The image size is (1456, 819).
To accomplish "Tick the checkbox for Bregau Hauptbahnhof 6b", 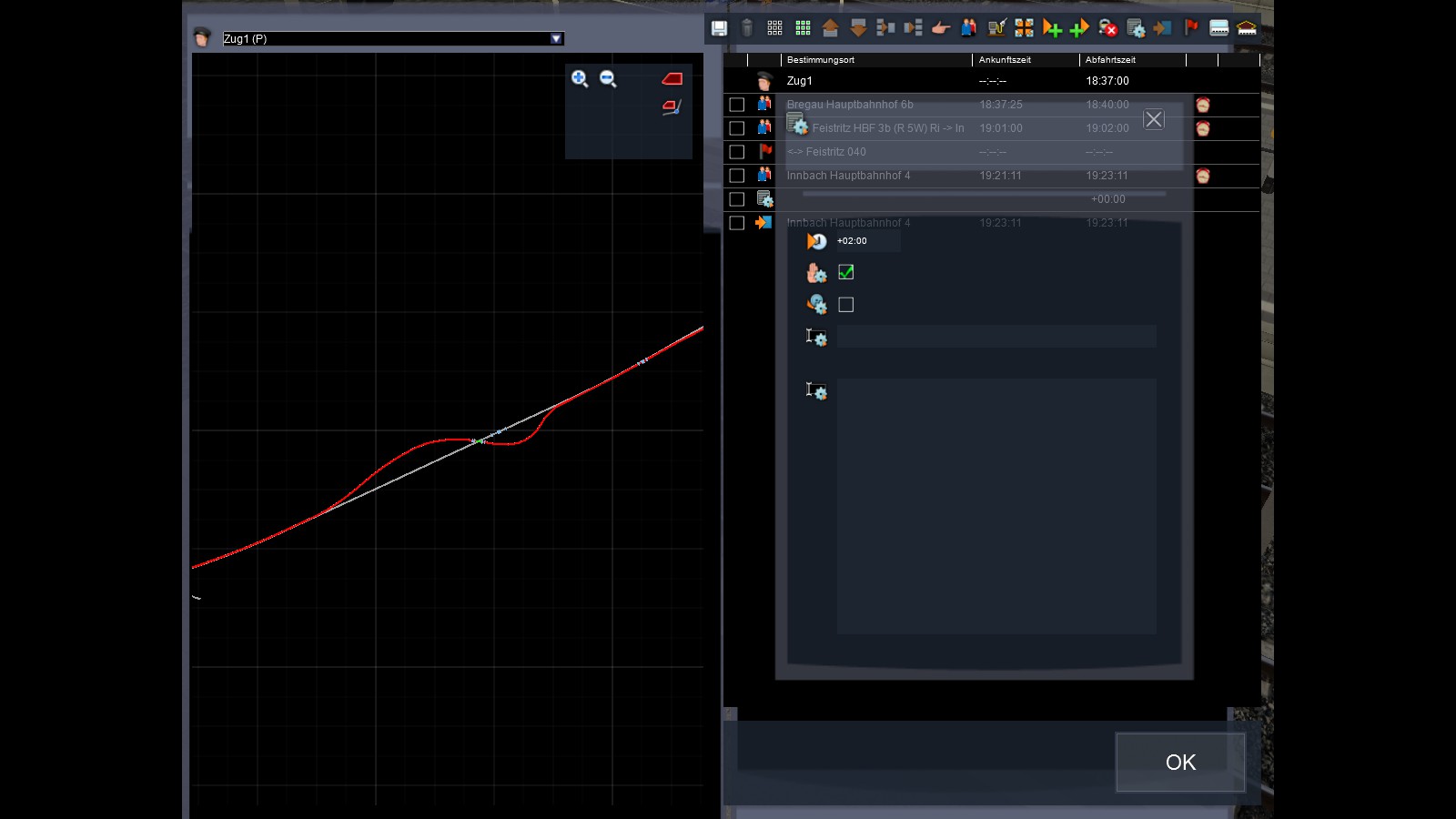I will point(737,105).
